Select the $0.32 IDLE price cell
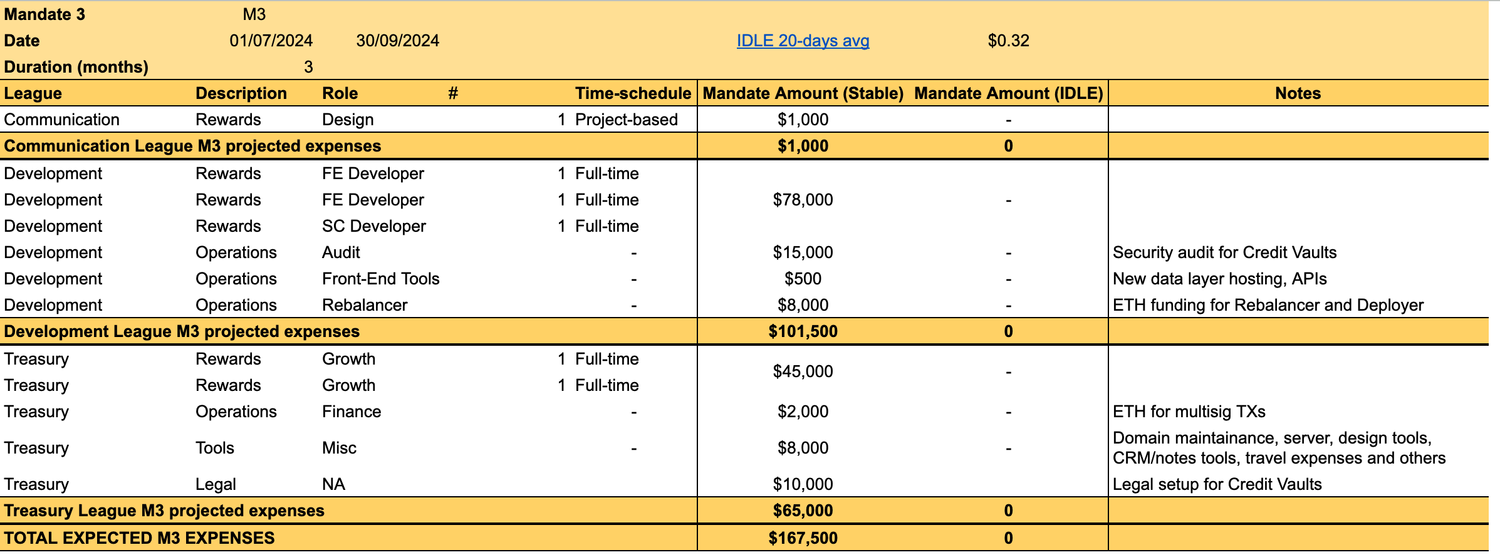This screenshot has height=555, width=1500. 1008,41
